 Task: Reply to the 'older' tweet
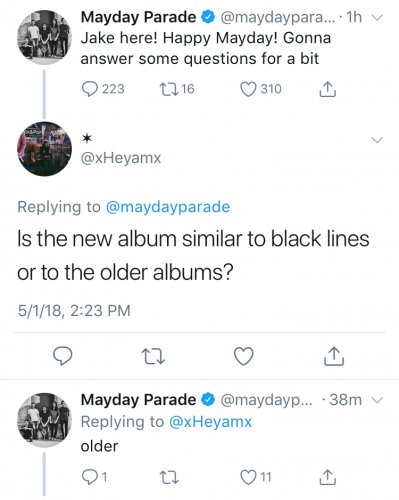[89, 478]
